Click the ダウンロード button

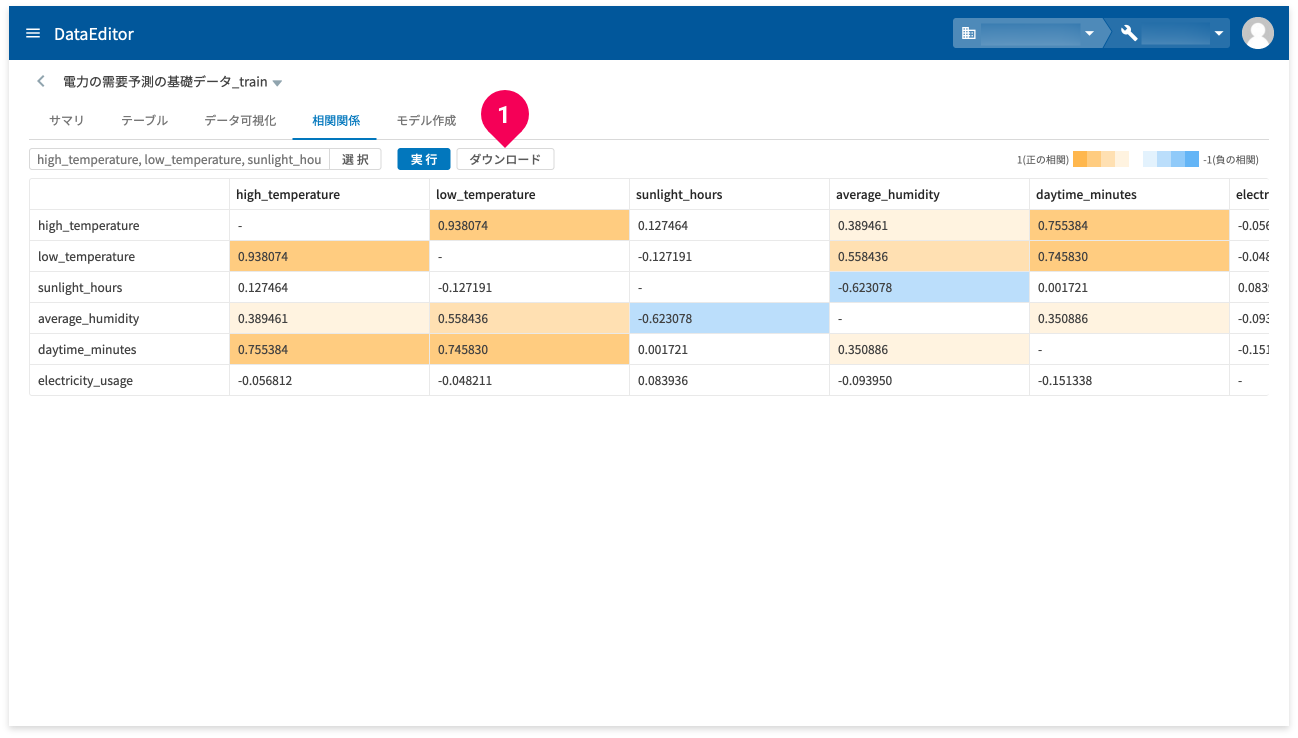505,159
